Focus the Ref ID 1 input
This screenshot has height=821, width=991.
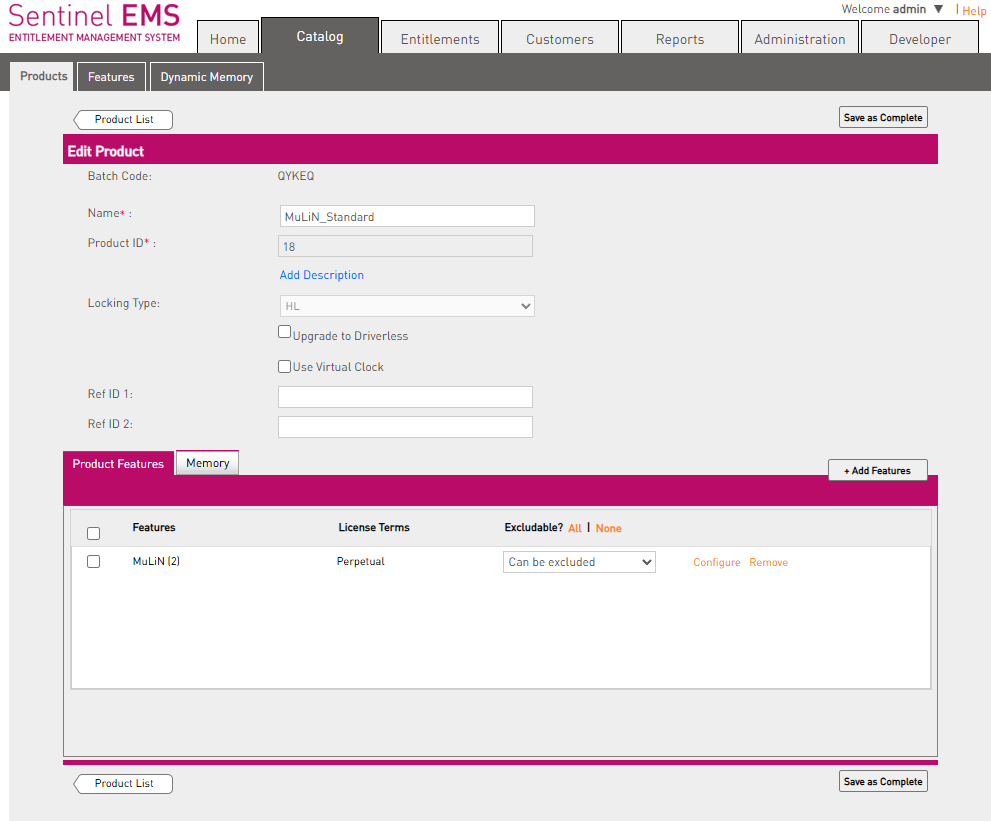tap(405, 397)
